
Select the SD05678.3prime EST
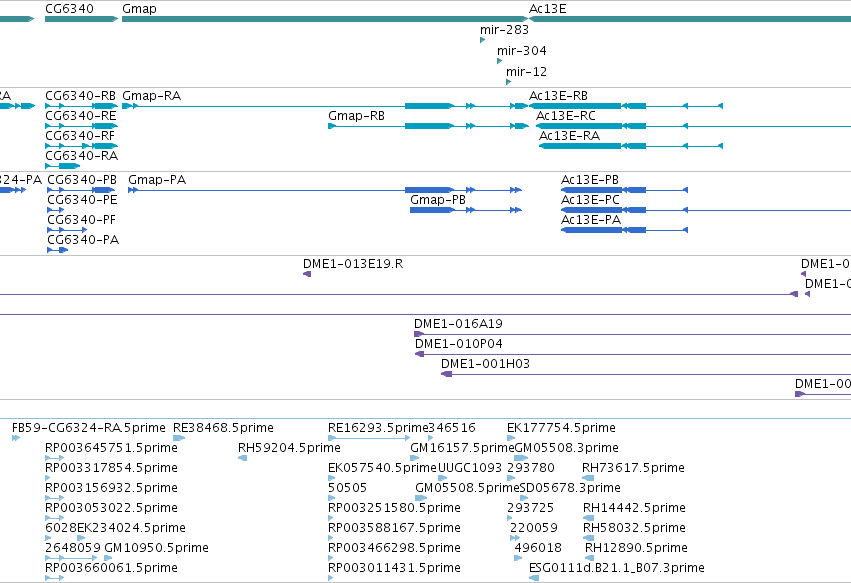point(524,498)
